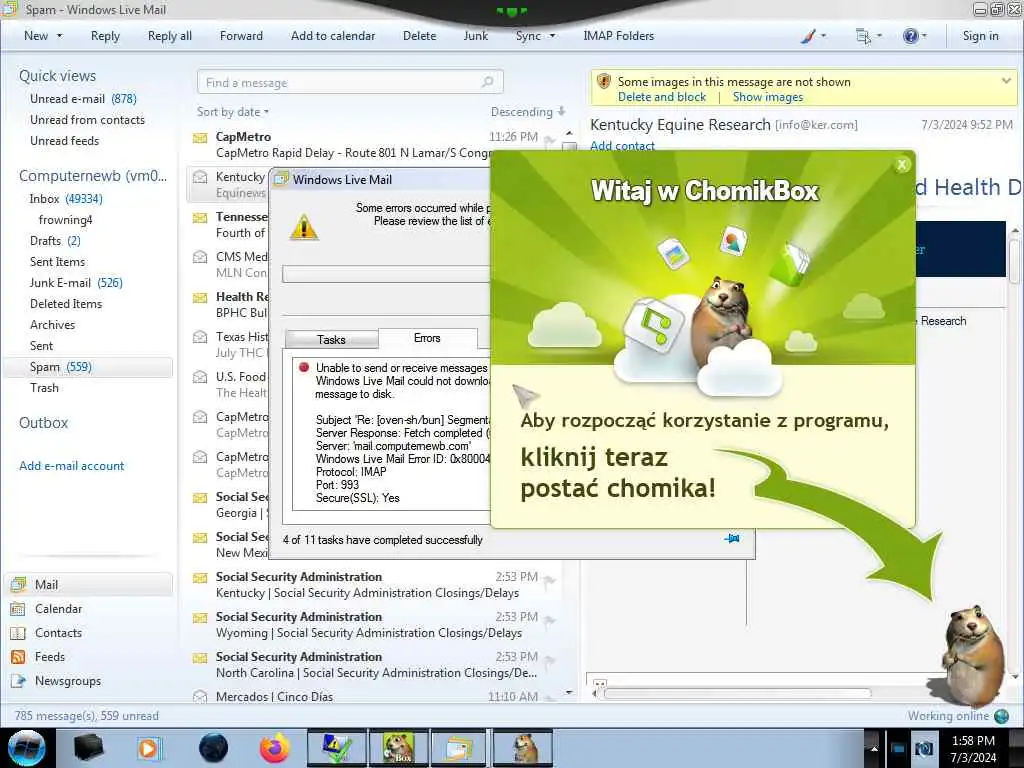Flag the CapMetro Rapid Delay message
Viewport: 1024px width, 768px height.
550,140
